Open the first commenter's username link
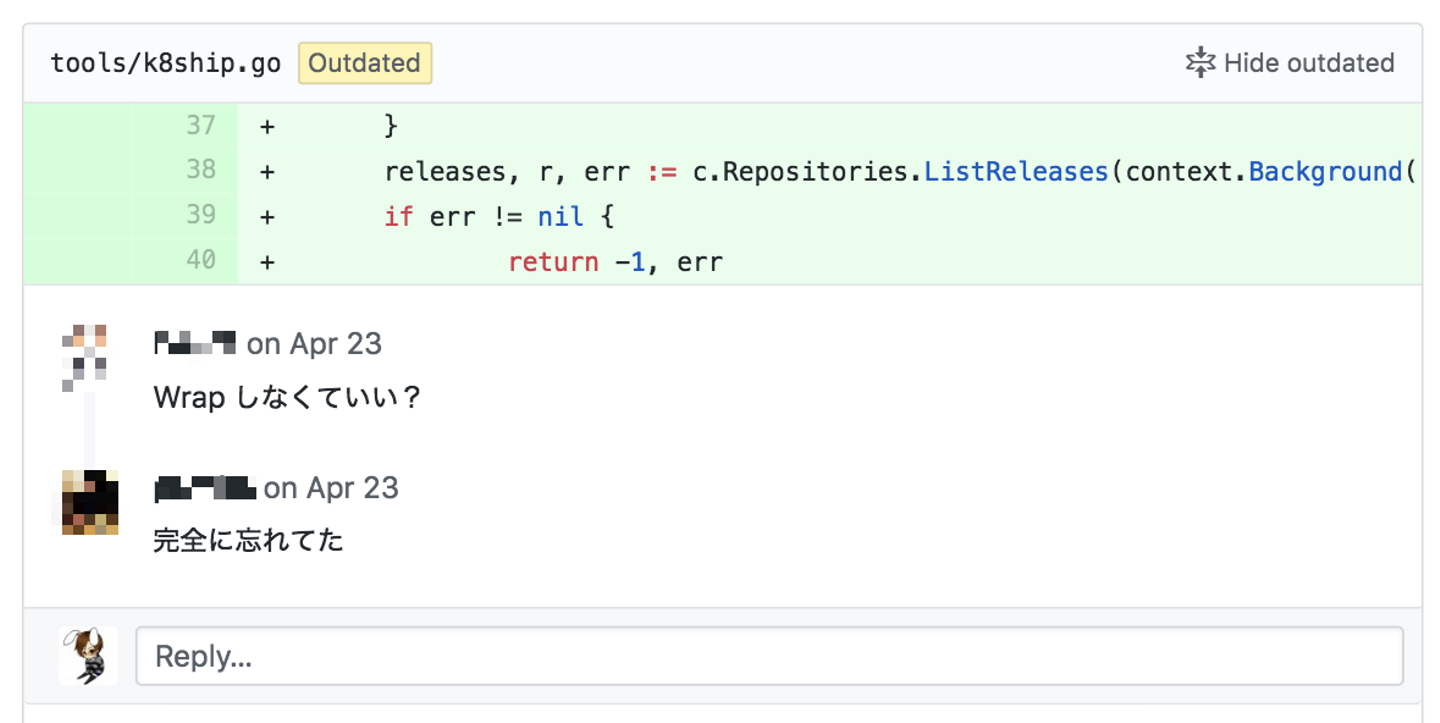The image size is (1440, 723). [x=195, y=344]
